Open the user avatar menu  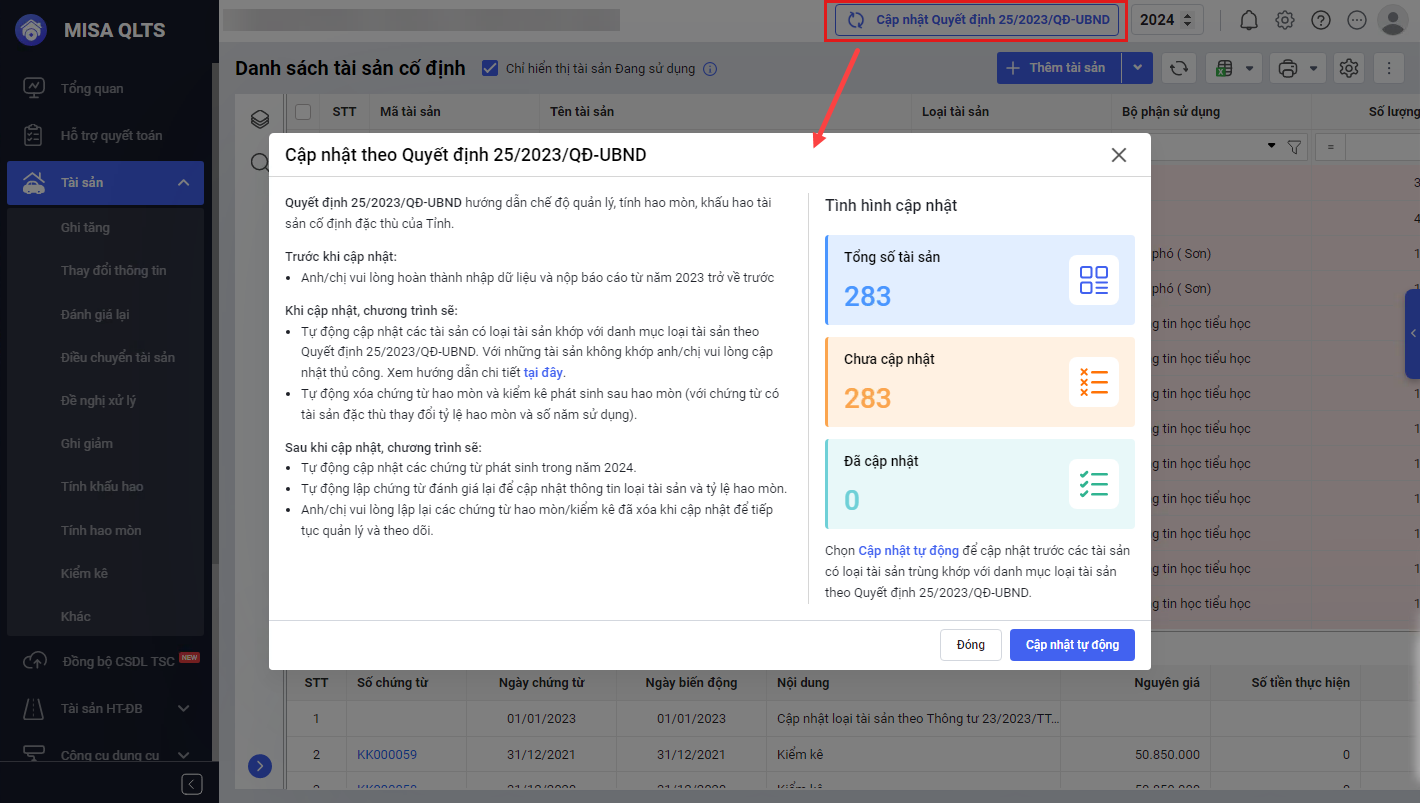(1392, 20)
